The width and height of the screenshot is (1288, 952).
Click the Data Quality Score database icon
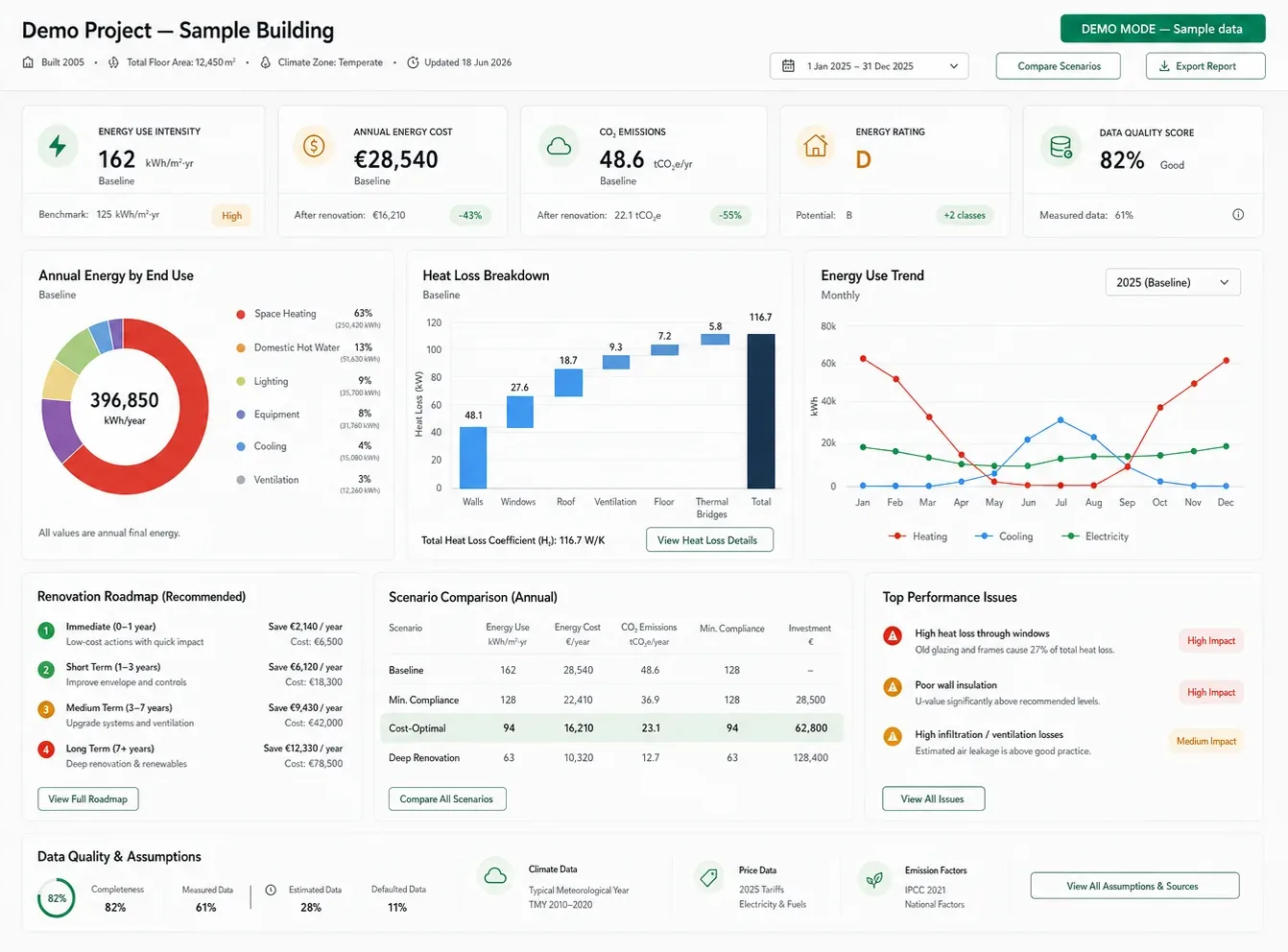1061,147
